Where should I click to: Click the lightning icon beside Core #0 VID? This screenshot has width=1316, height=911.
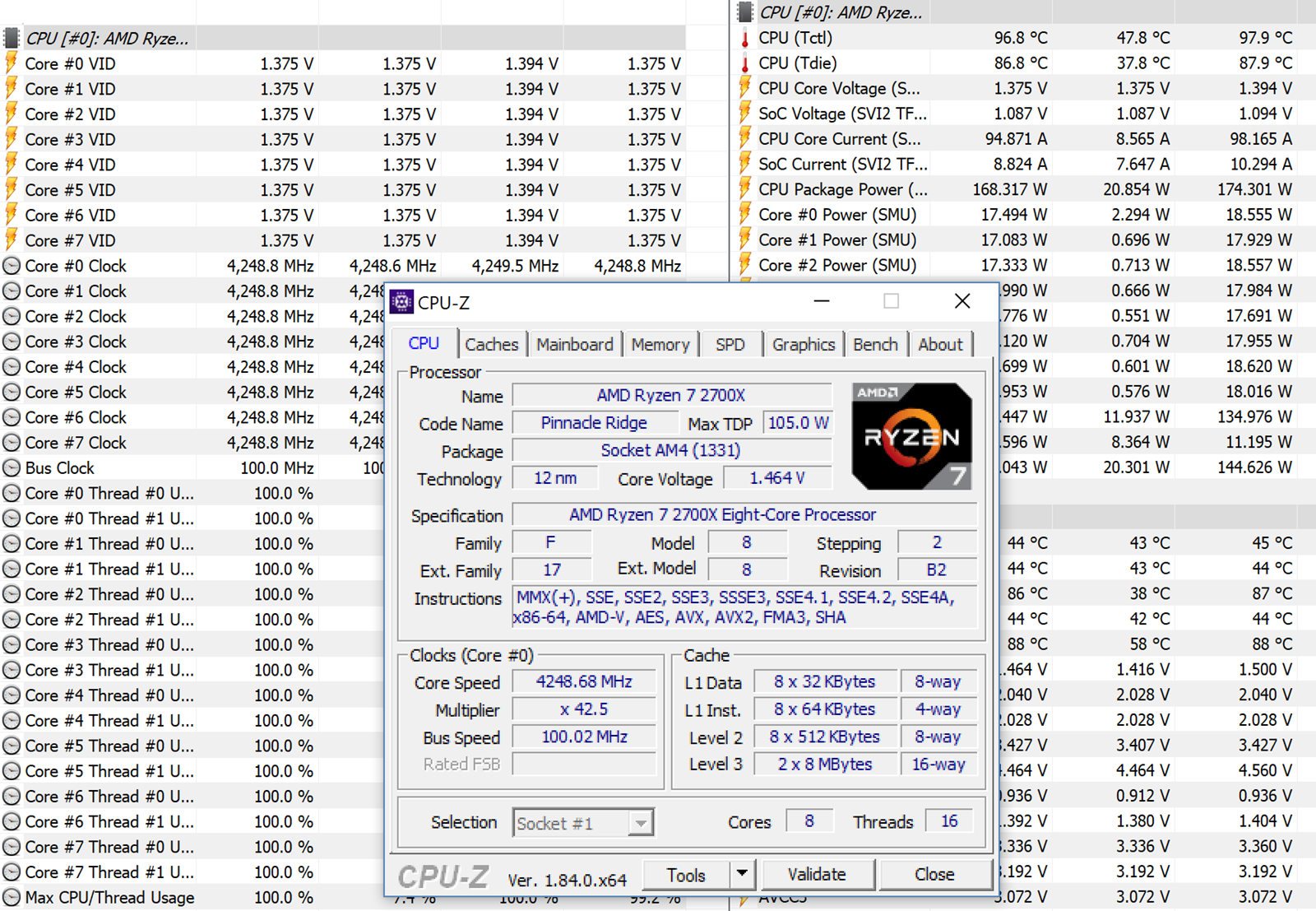click(12, 63)
